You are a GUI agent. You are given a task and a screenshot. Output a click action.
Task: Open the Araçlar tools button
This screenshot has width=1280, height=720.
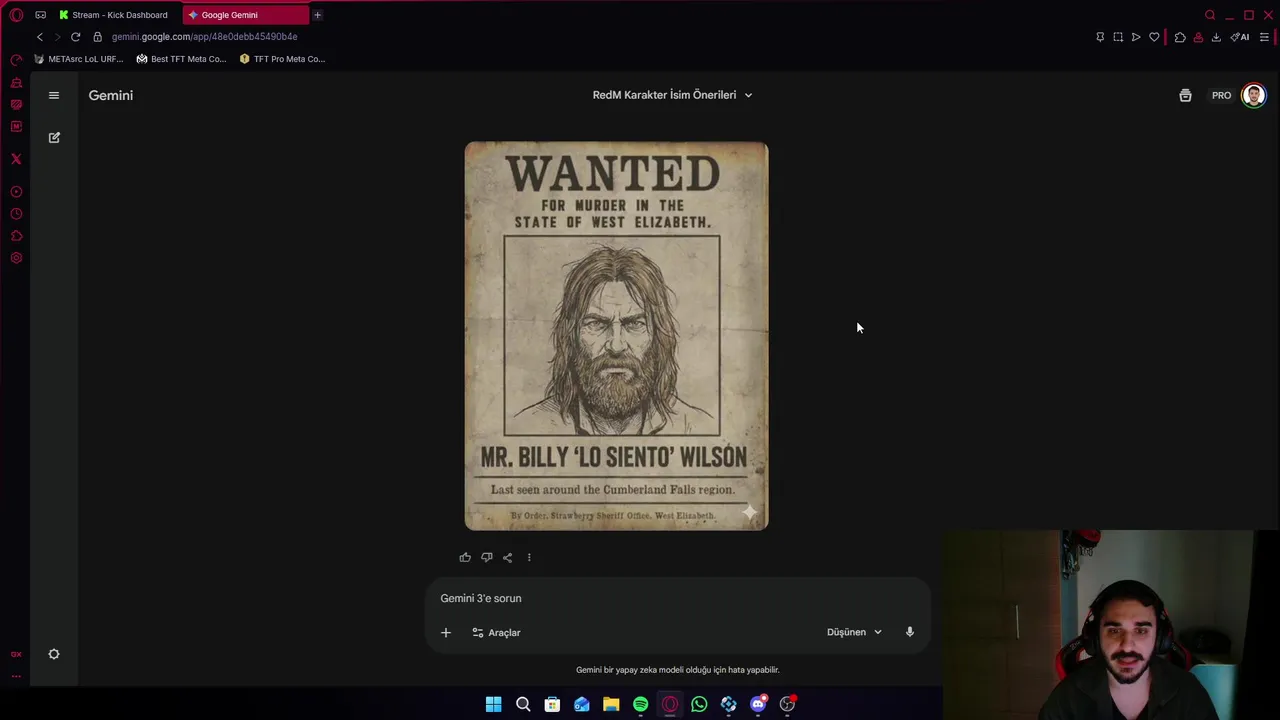[496, 632]
